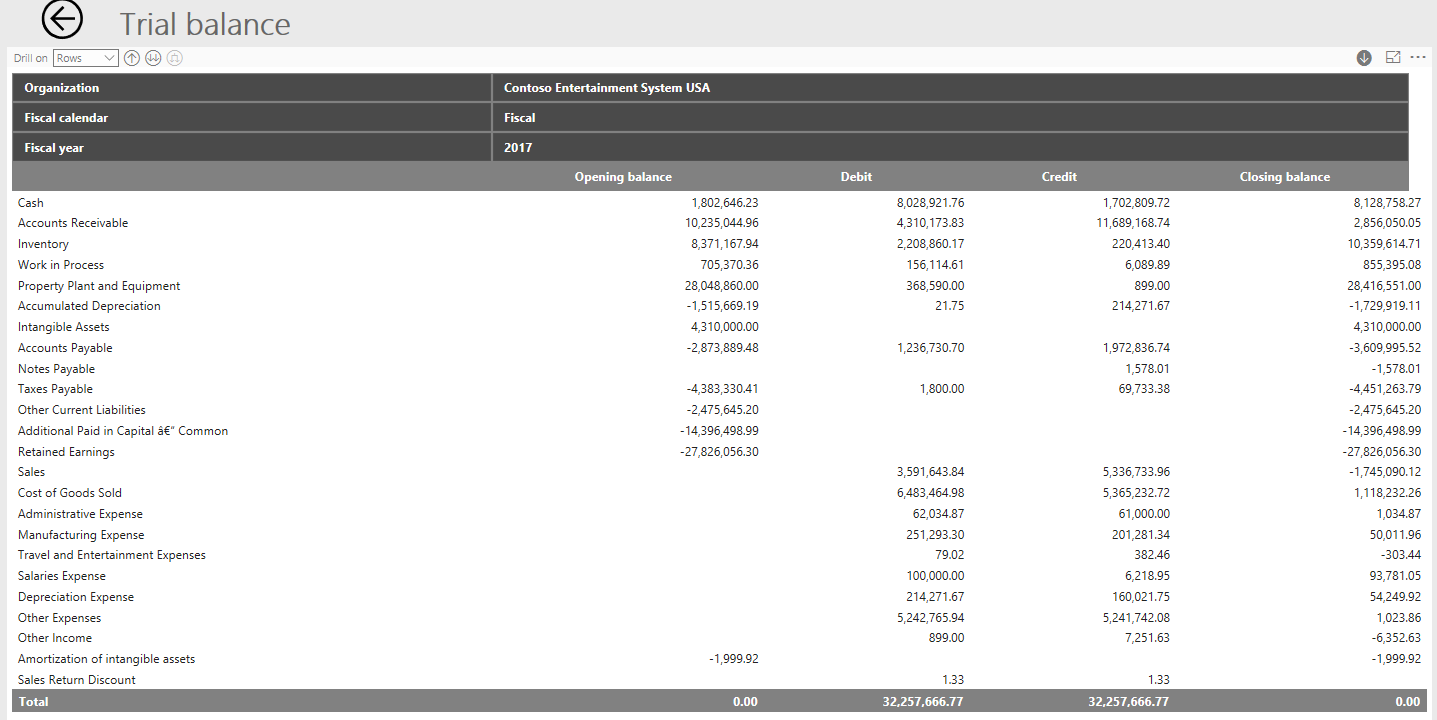
Task: Click Cash opening balance 1,802,646.23
Action: pyautogui.click(x=724, y=203)
